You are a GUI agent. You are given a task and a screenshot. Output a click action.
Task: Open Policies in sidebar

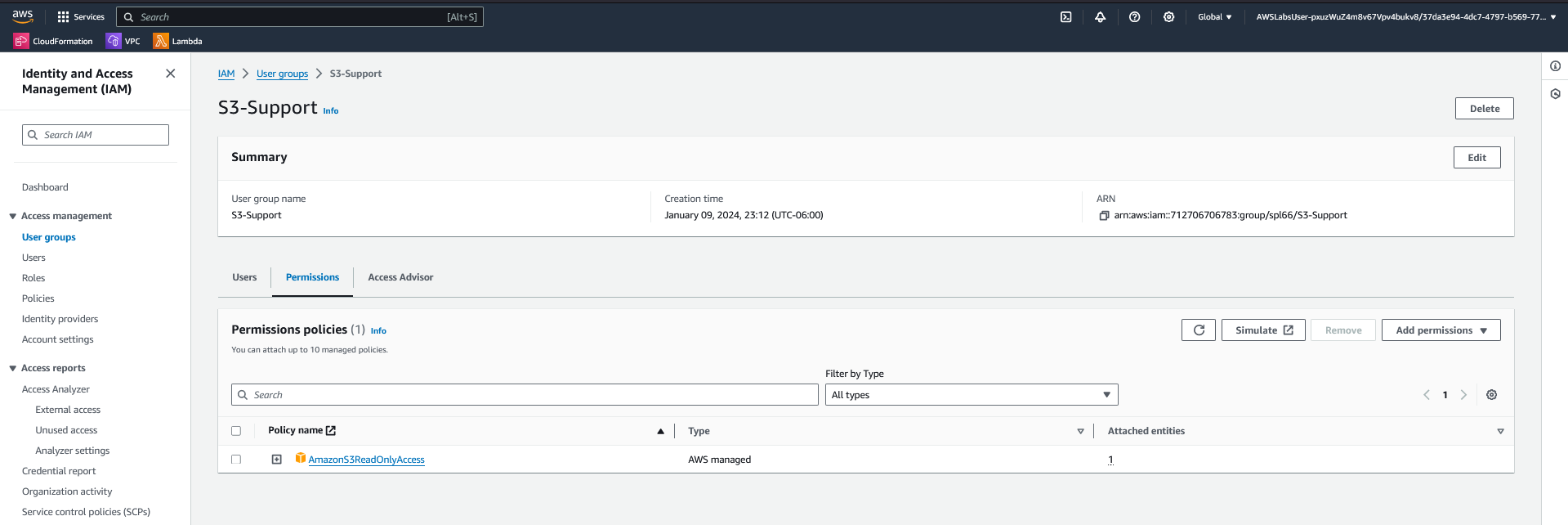point(38,298)
